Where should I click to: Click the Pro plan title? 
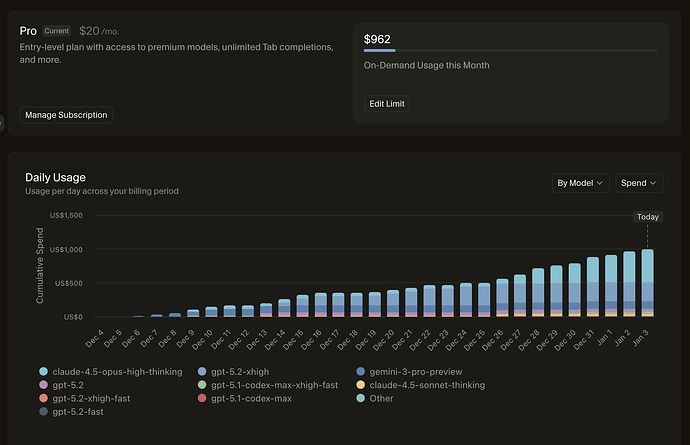(x=28, y=31)
